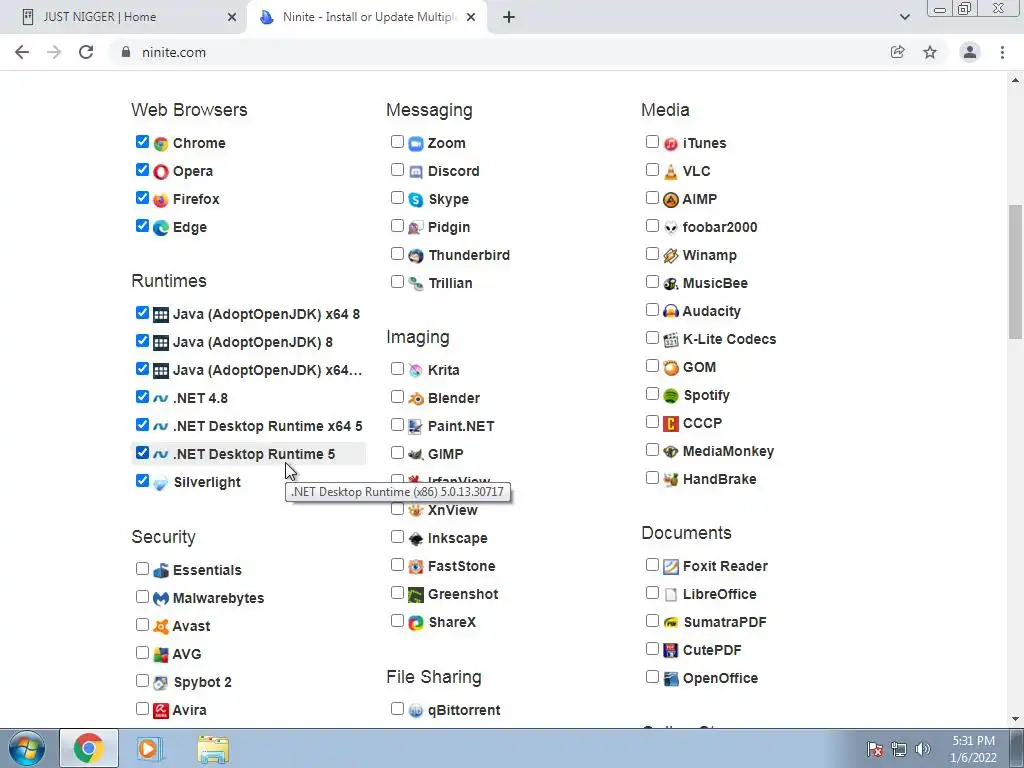Click the Malwarebytes icon under Security

[161, 598]
